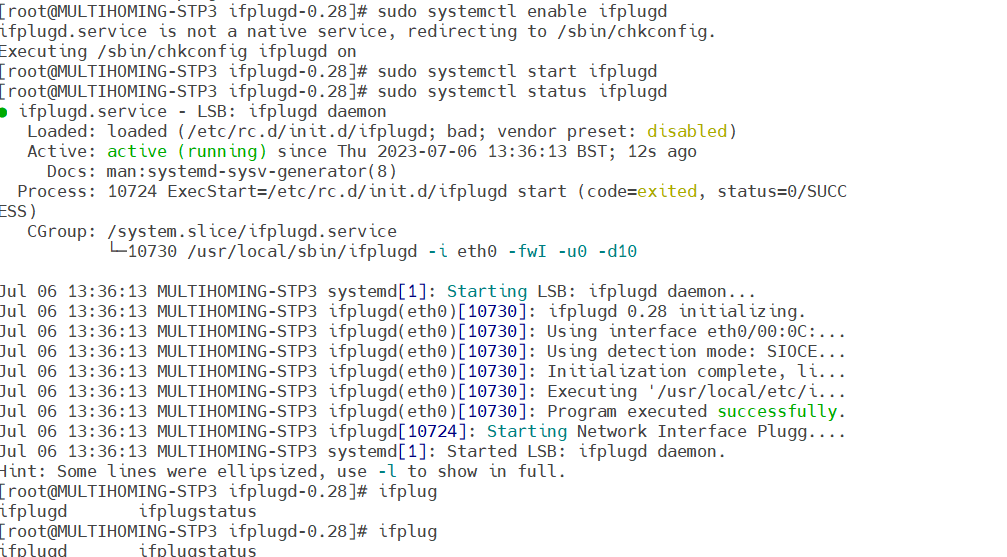The image size is (1007, 557).
Task: Click process ID 10724 on the Process line
Action: [132, 192]
